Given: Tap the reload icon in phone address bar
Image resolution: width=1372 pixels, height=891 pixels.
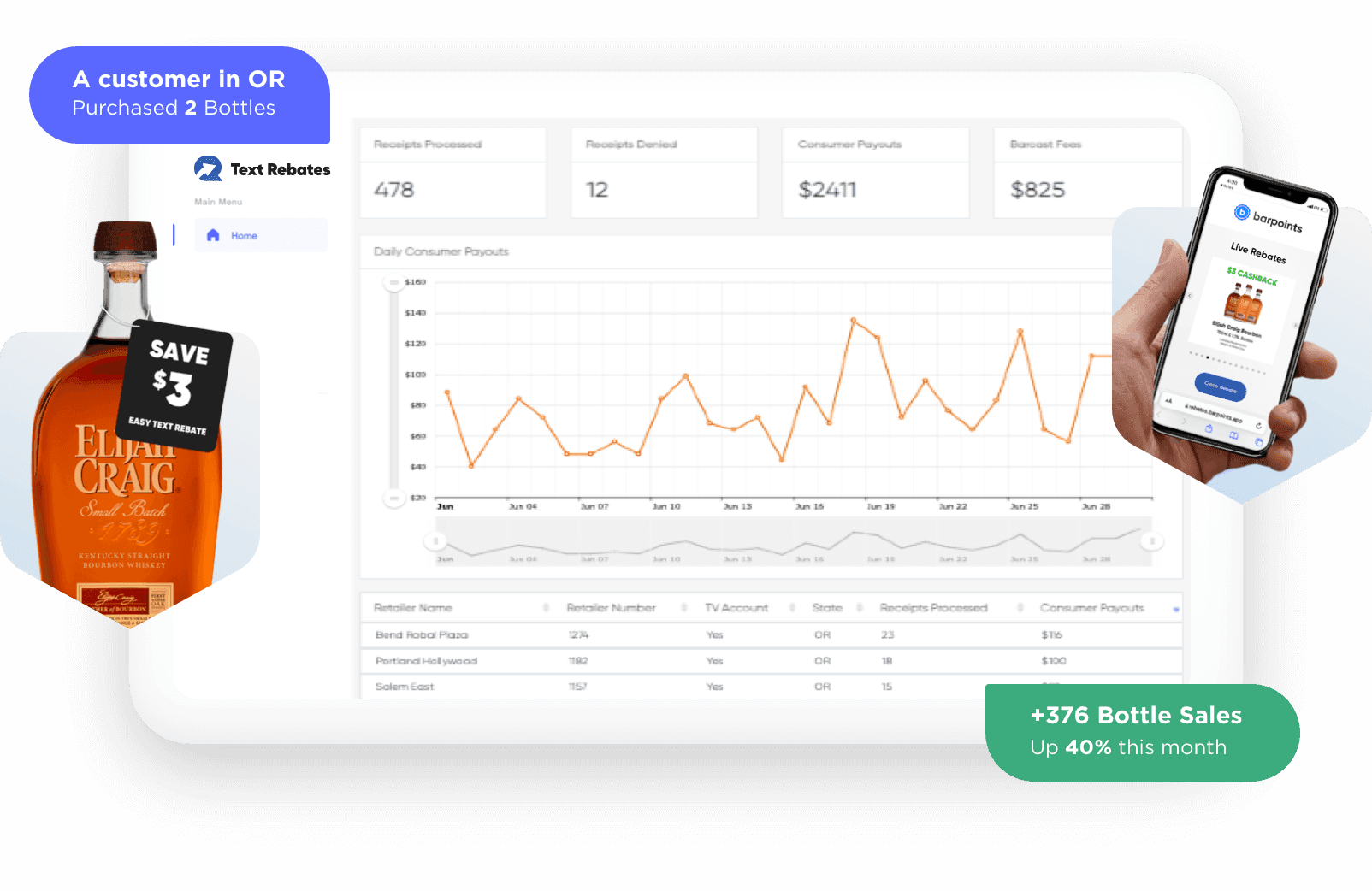Looking at the screenshot, I should [x=1258, y=425].
